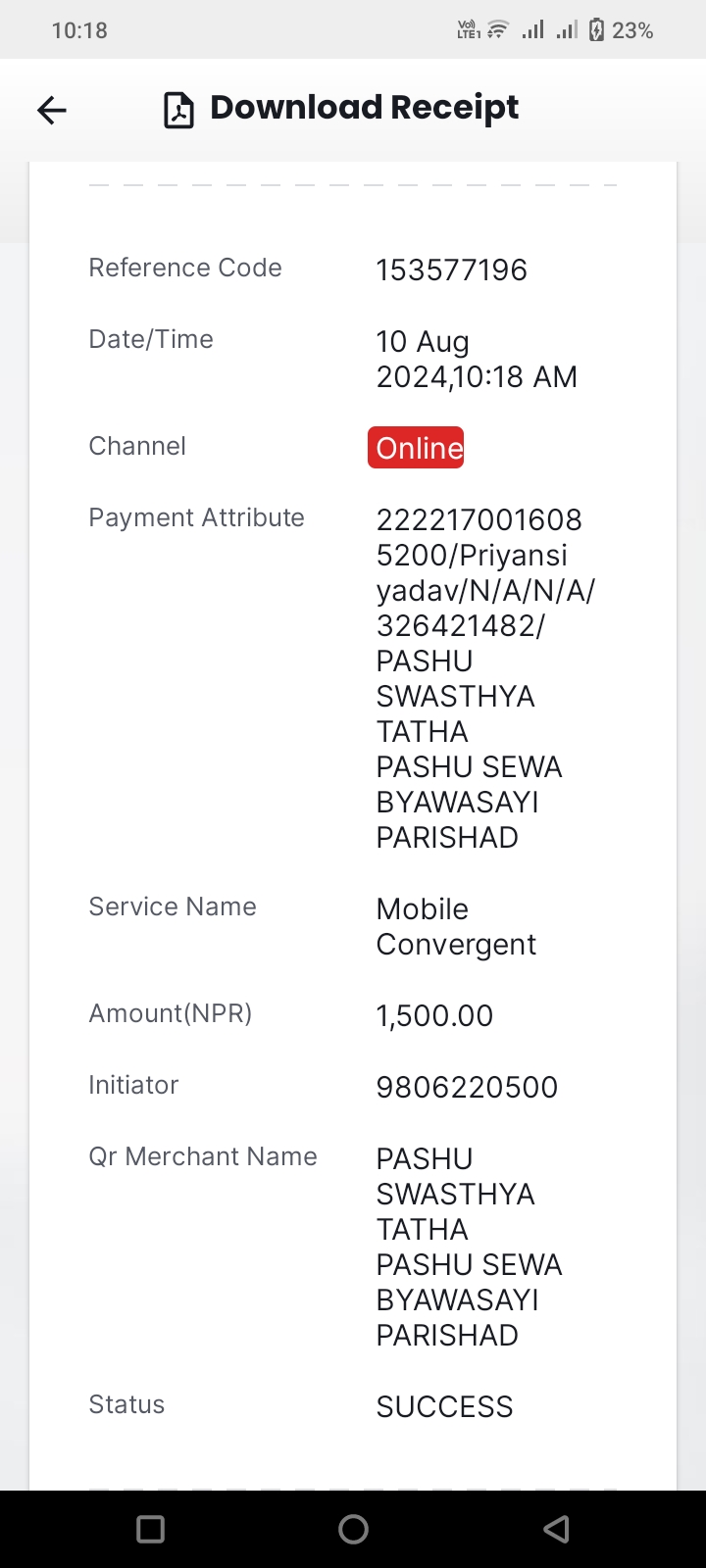Tap the back arrow icon
Screen dimensions: 706x1568
(x=52, y=110)
